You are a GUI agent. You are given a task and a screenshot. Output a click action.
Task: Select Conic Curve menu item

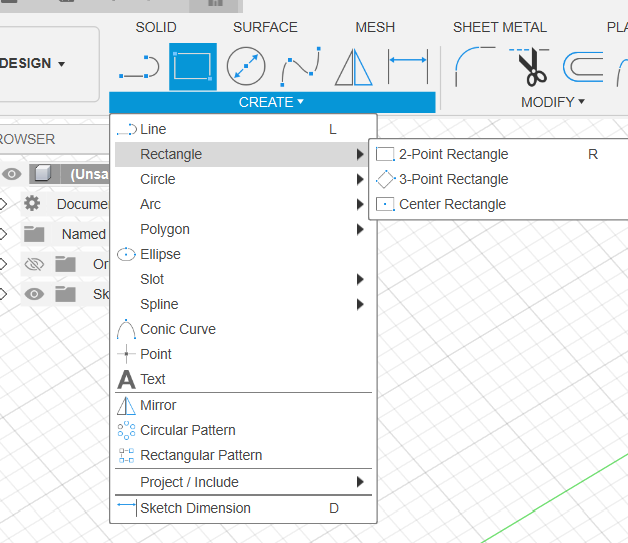pos(244,329)
